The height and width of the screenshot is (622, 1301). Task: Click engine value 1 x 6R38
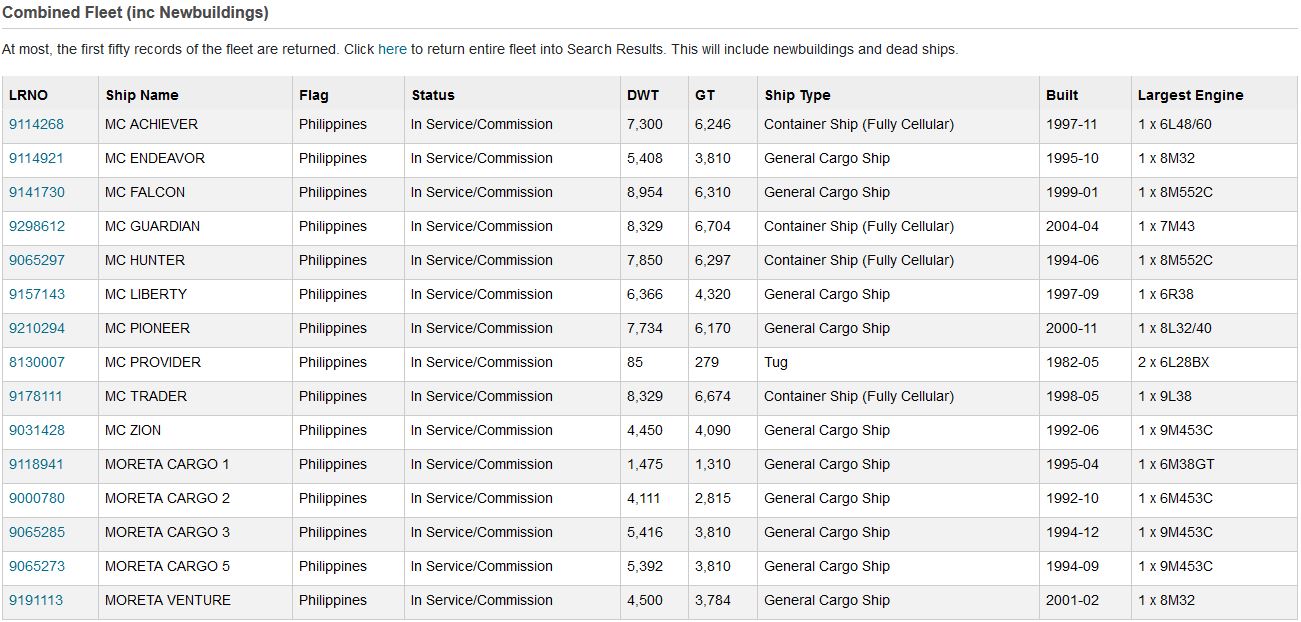click(1165, 294)
